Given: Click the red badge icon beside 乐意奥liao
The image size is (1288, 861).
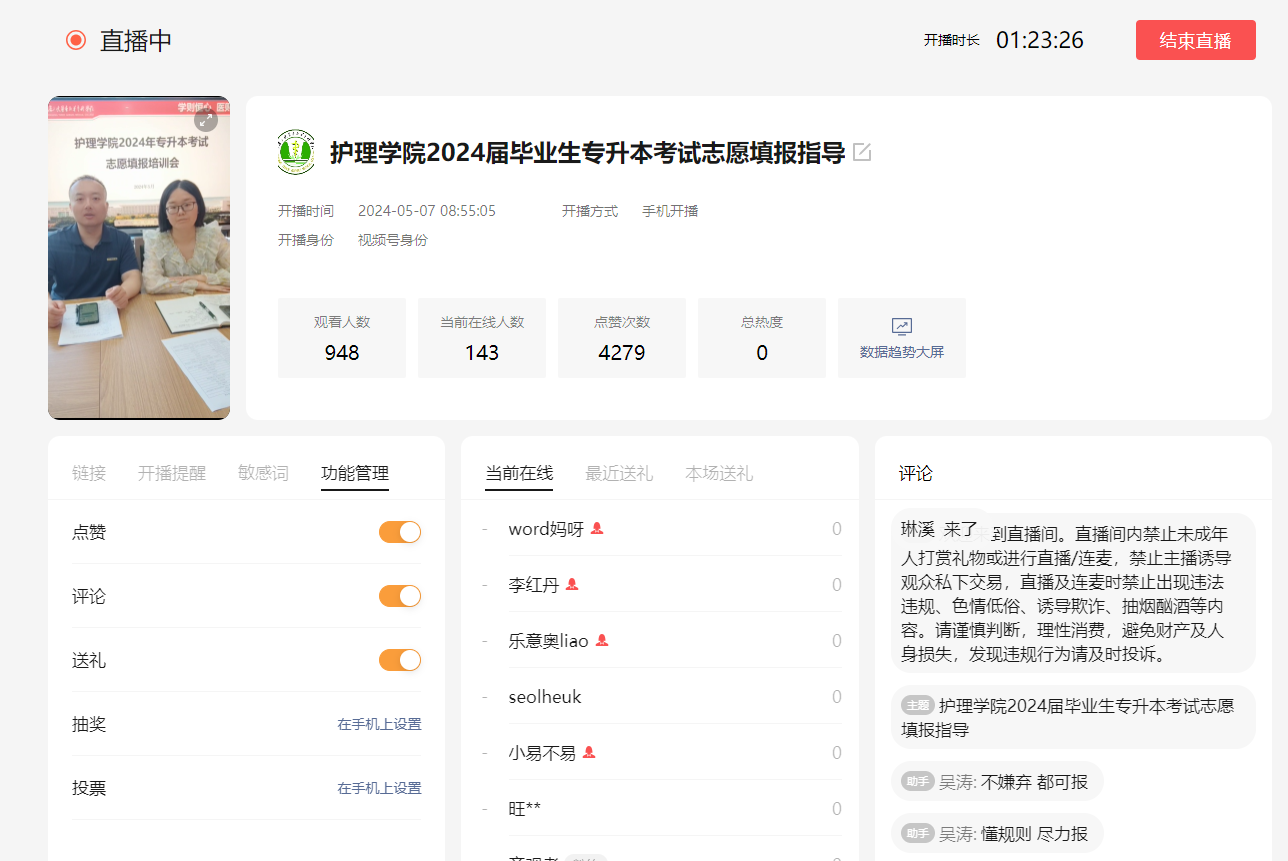Looking at the screenshot, I should pos(602,641).
